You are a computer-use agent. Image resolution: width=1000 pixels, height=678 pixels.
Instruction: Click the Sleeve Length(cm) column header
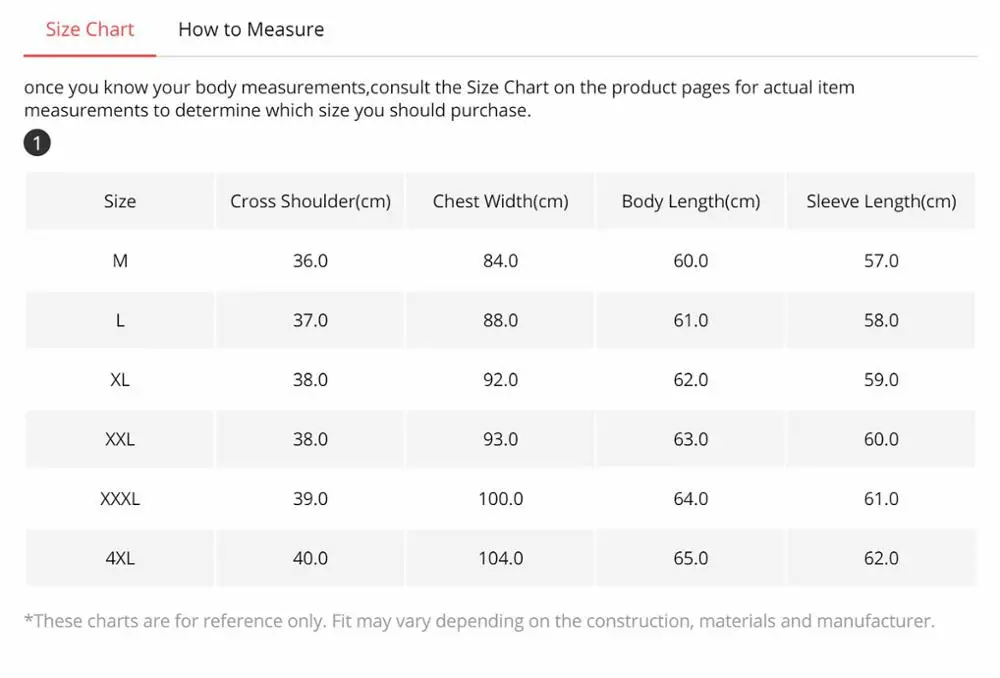pyautogui.click(x=881, y=201)
